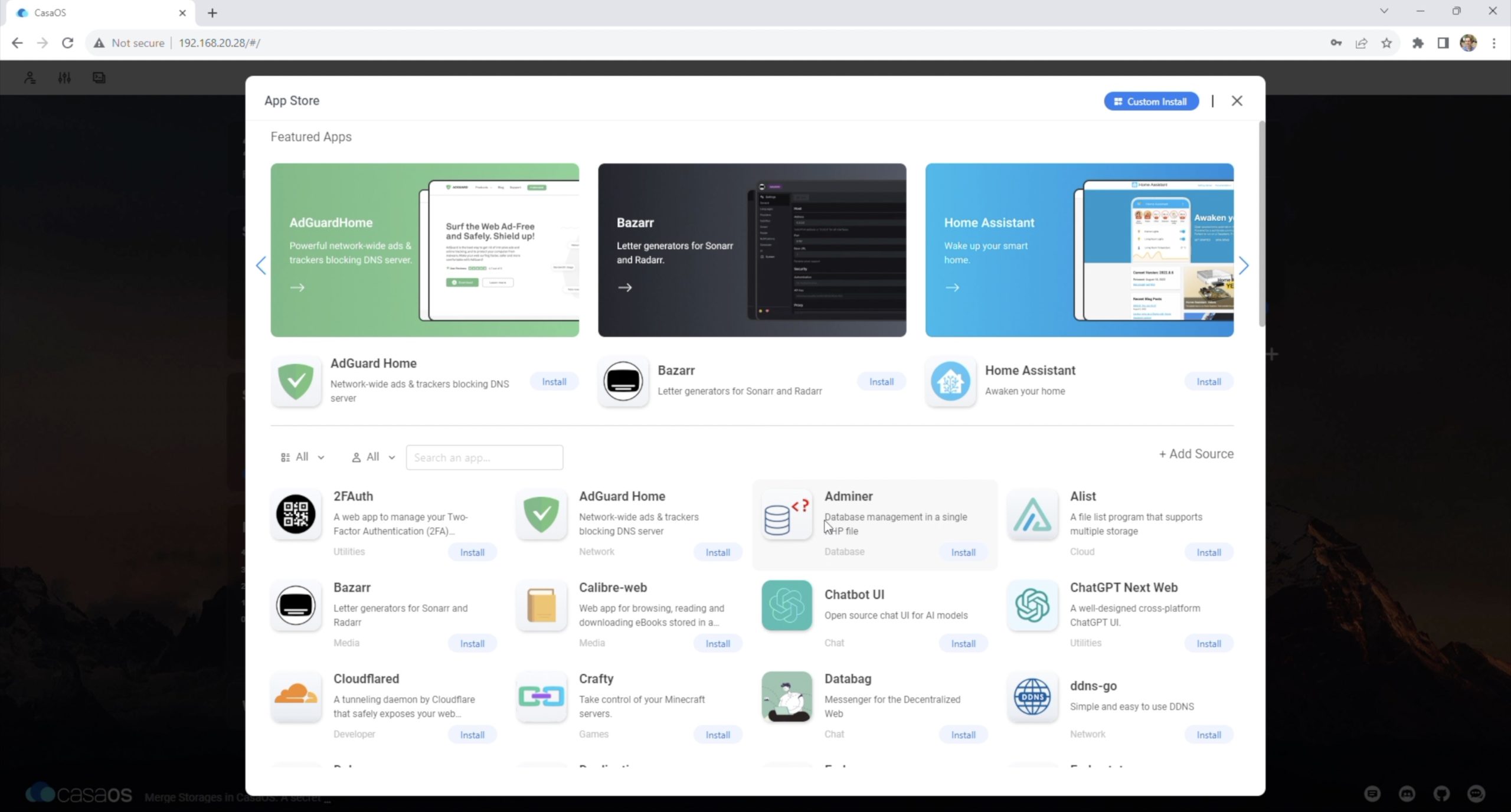Open the Calibre-web book icon
The width and height of the screenshot is (1511, 812).
click(x=541, y=605)
